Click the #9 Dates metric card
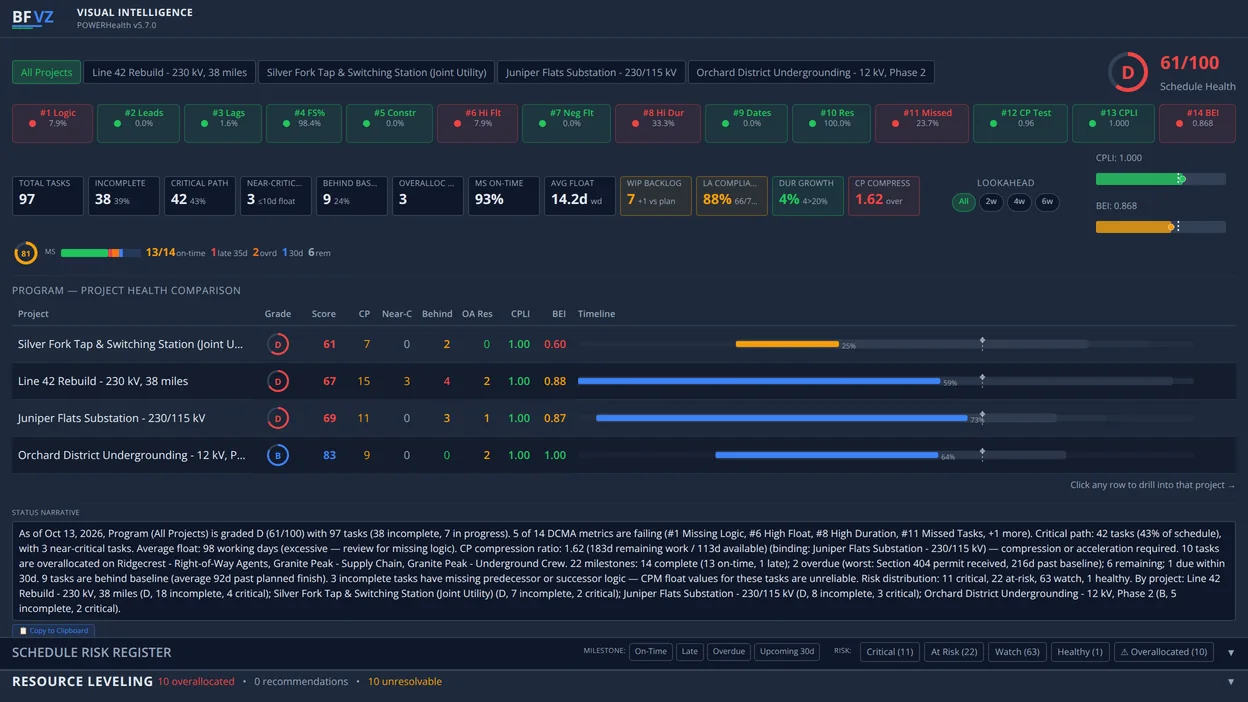The width and height of the screenshot is (1248, 702). [x=746, y=123]
